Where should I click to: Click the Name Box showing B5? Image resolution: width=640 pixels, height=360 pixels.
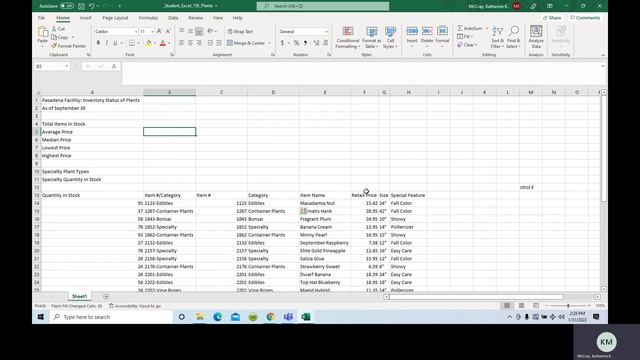coord(49,66)
